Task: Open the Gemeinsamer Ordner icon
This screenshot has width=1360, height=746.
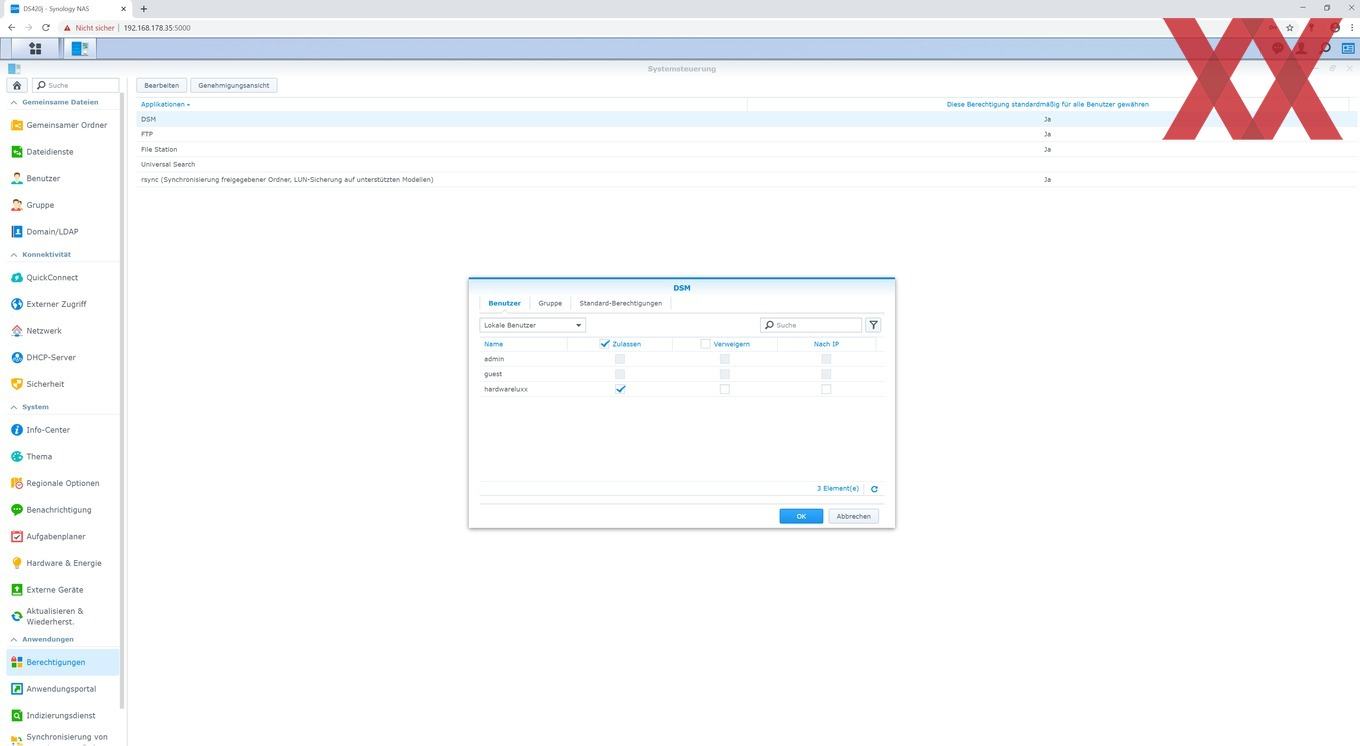Action: 17,125
